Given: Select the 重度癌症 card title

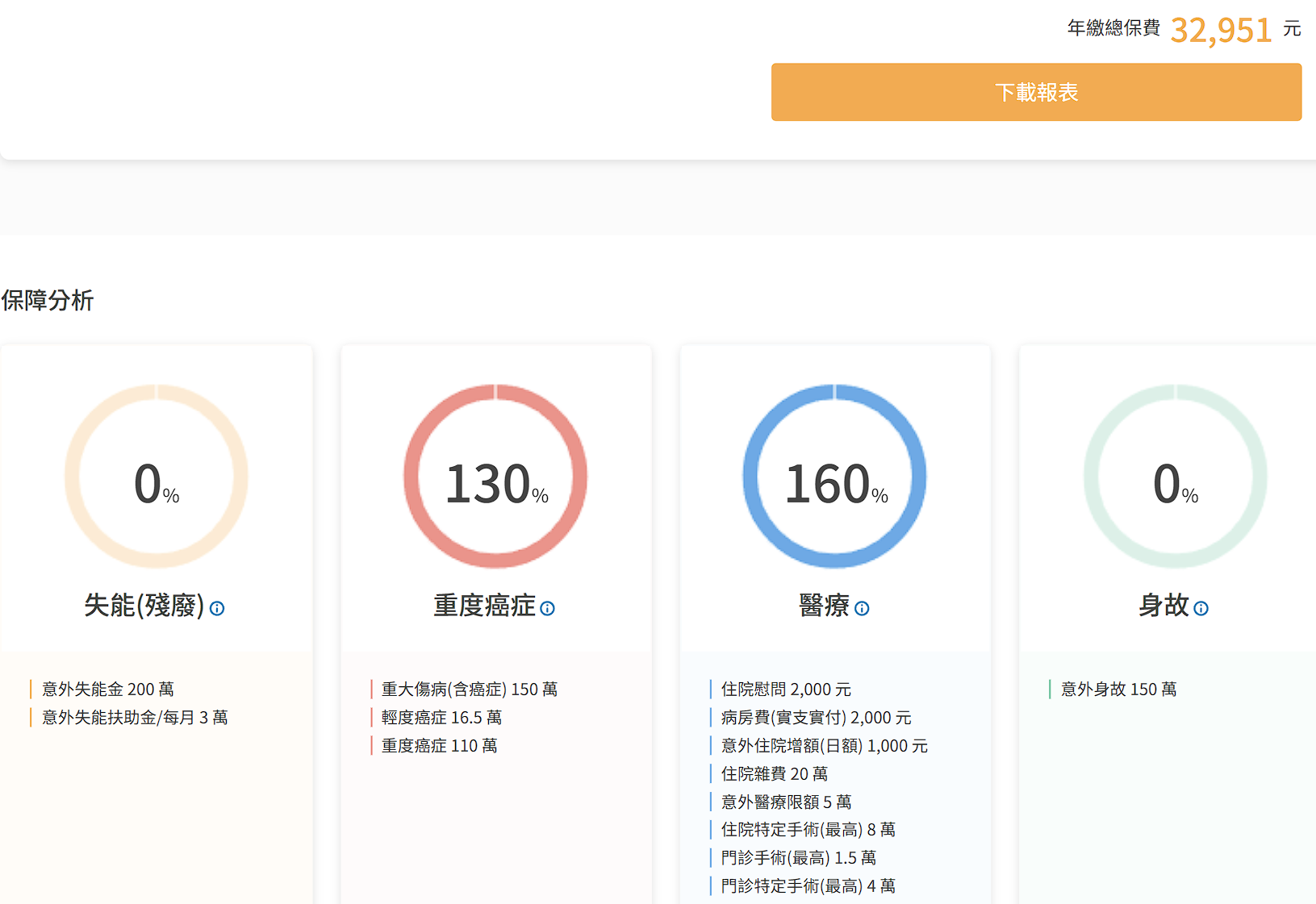Looking at the screenshot, I should [x=484, y=605].
